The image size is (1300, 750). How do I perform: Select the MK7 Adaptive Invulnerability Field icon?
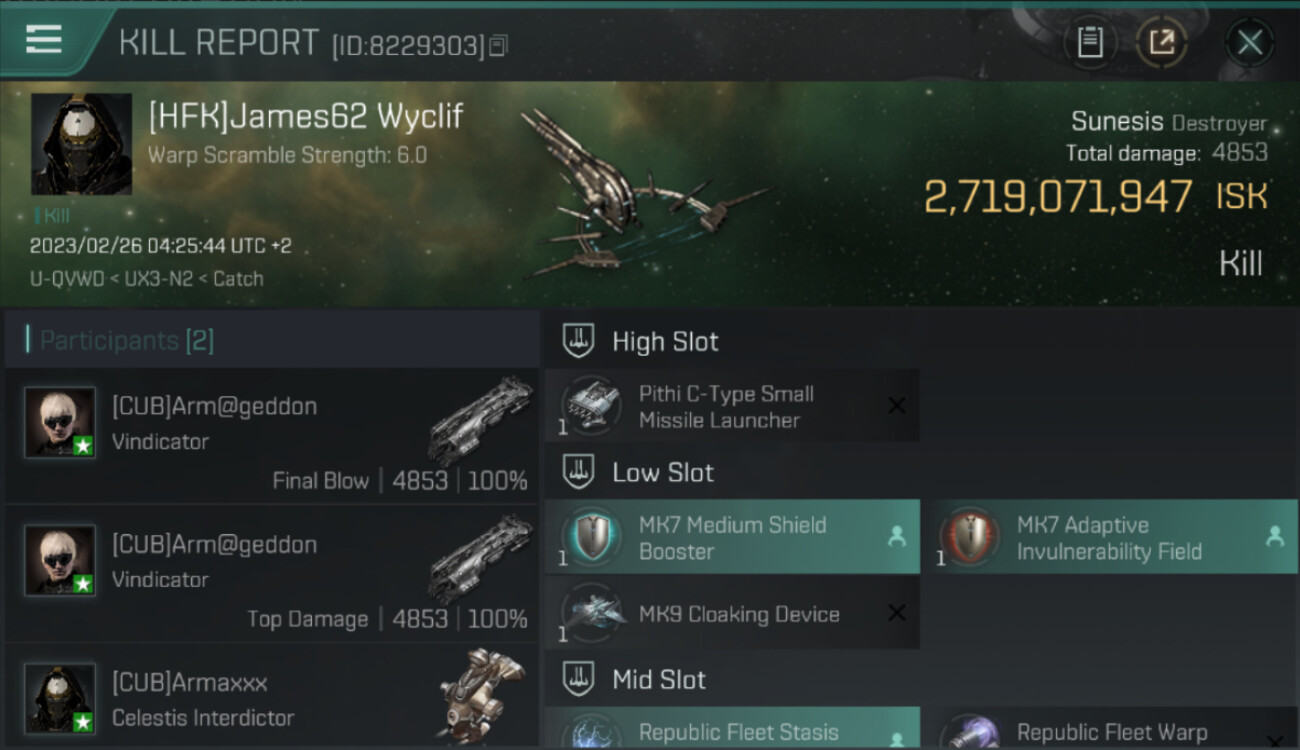pos(968,537)
